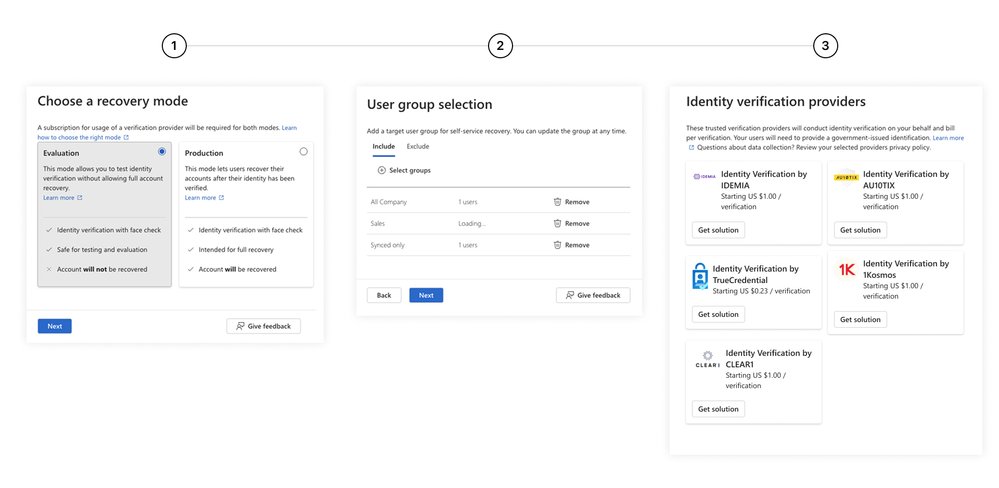The width and height of the screenshot is (999, 488).
Task: Click Next in recovery mode panel
Action: [55, 326]
